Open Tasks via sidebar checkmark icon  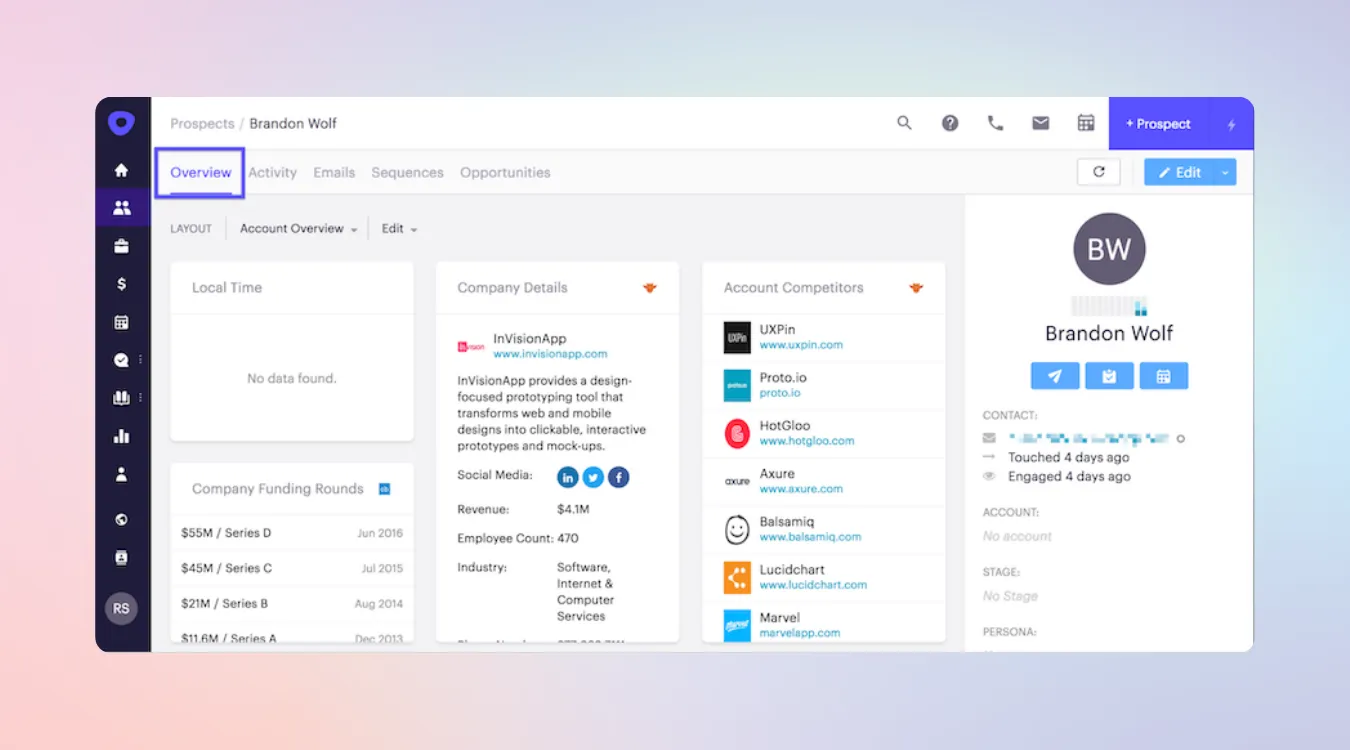coord(122,360)
